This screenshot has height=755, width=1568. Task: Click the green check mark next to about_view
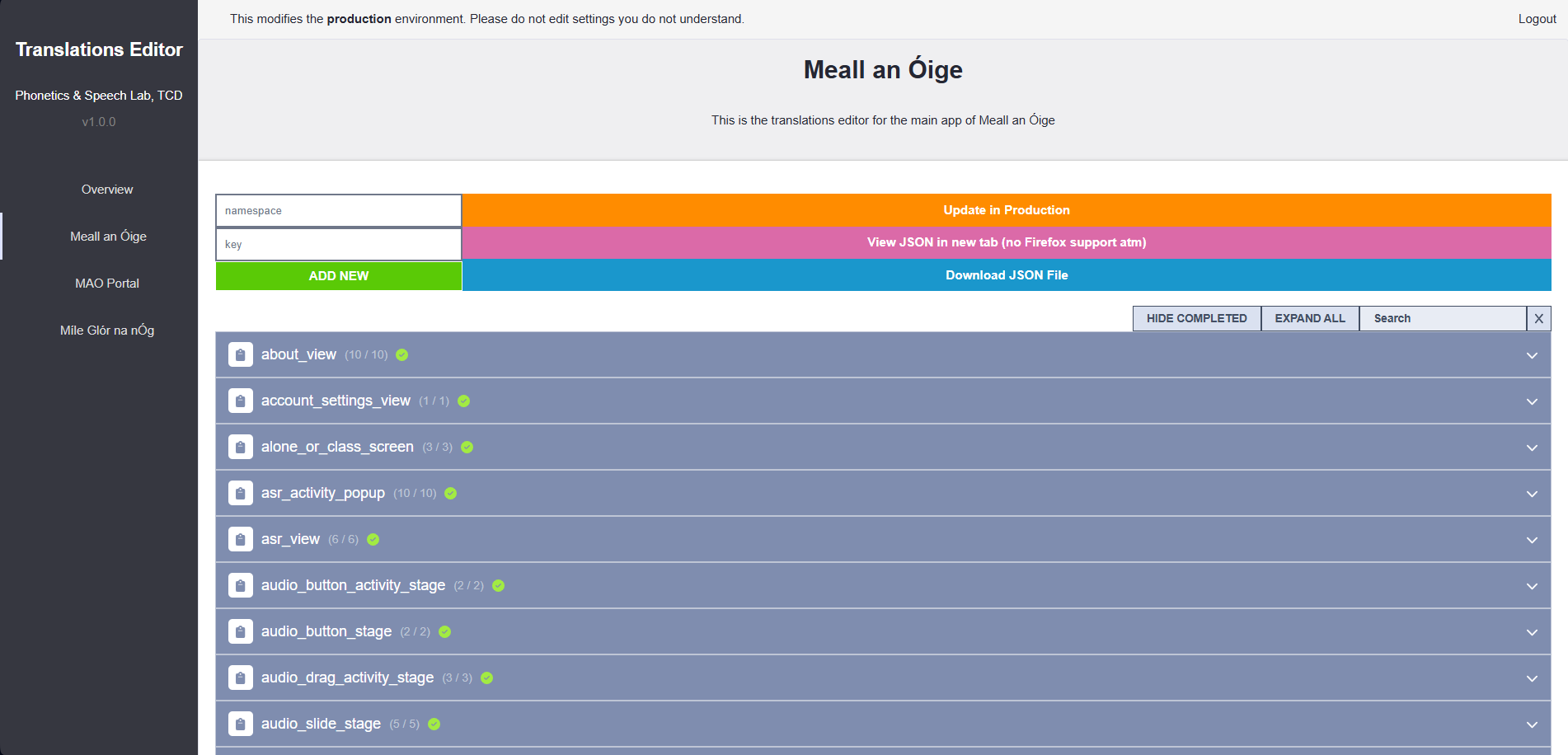click(402, 355)
